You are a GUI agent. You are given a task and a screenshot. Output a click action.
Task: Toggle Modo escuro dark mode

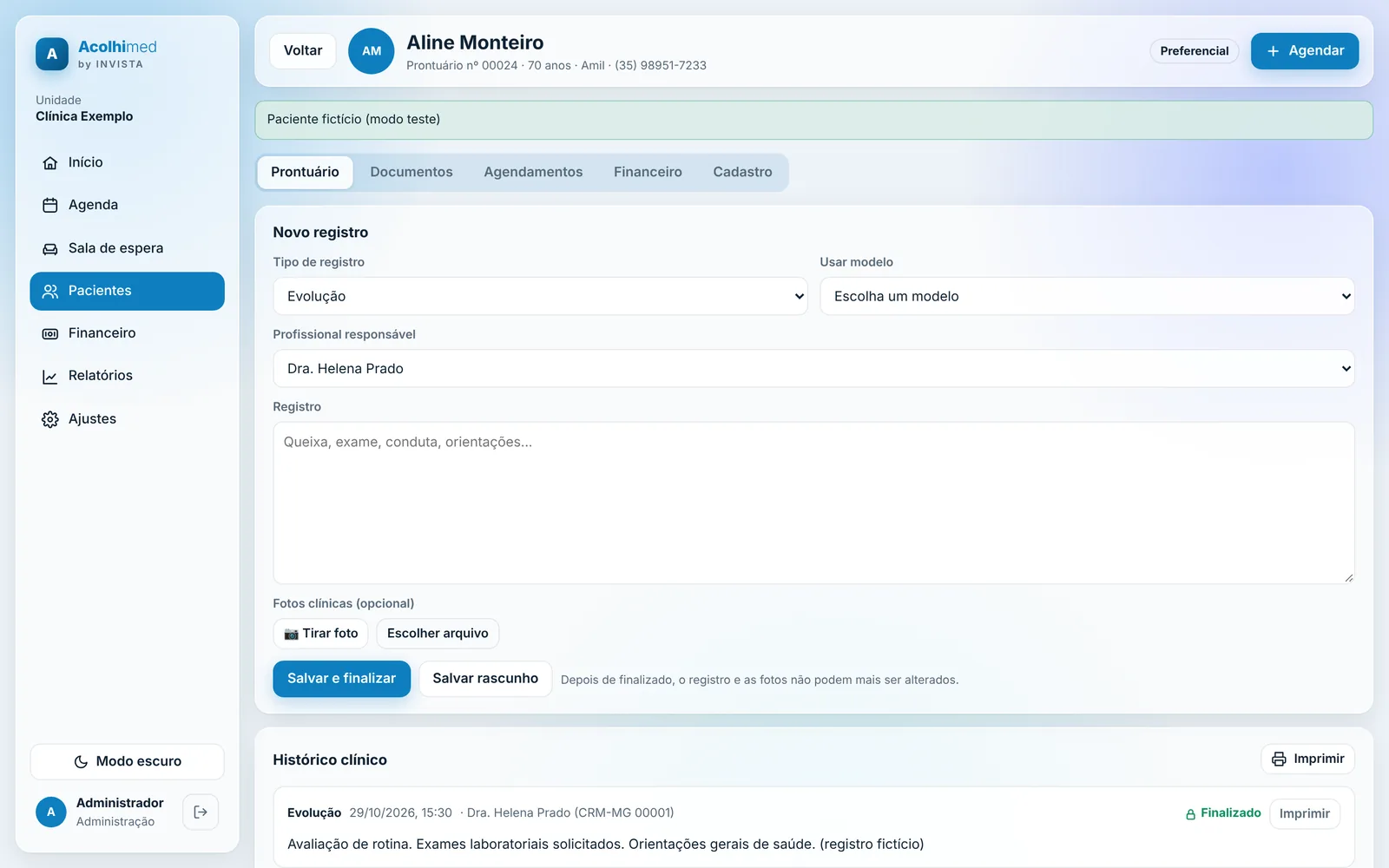[x=128, y=762]
